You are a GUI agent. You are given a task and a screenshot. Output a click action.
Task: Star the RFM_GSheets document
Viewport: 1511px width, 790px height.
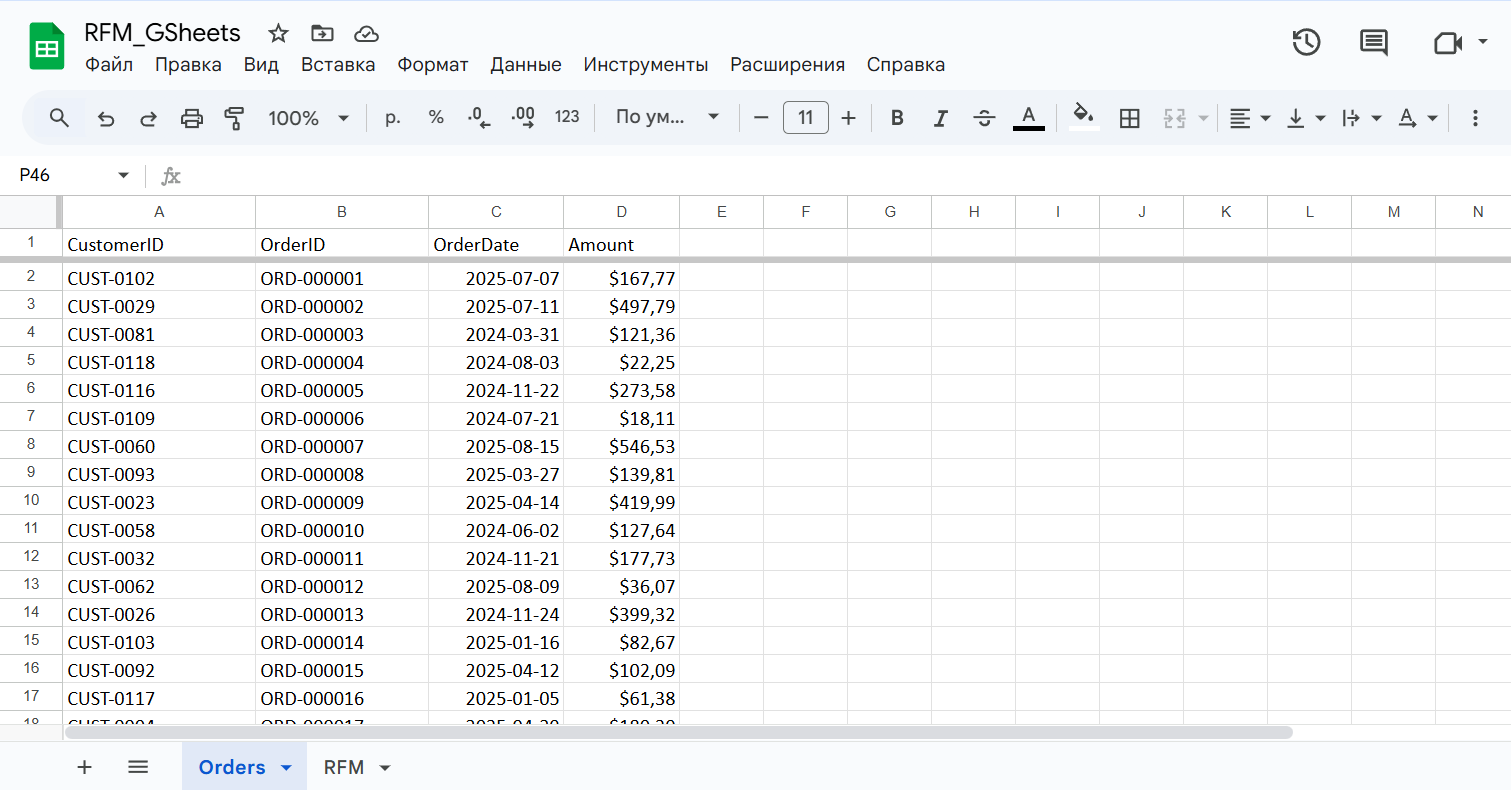click(278, 33)
